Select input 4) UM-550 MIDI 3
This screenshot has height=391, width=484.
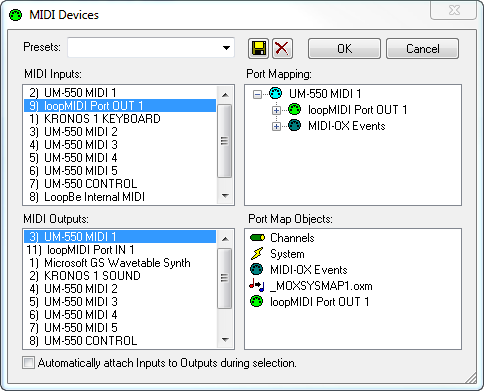pyautogui.click(x=120, y=145)
